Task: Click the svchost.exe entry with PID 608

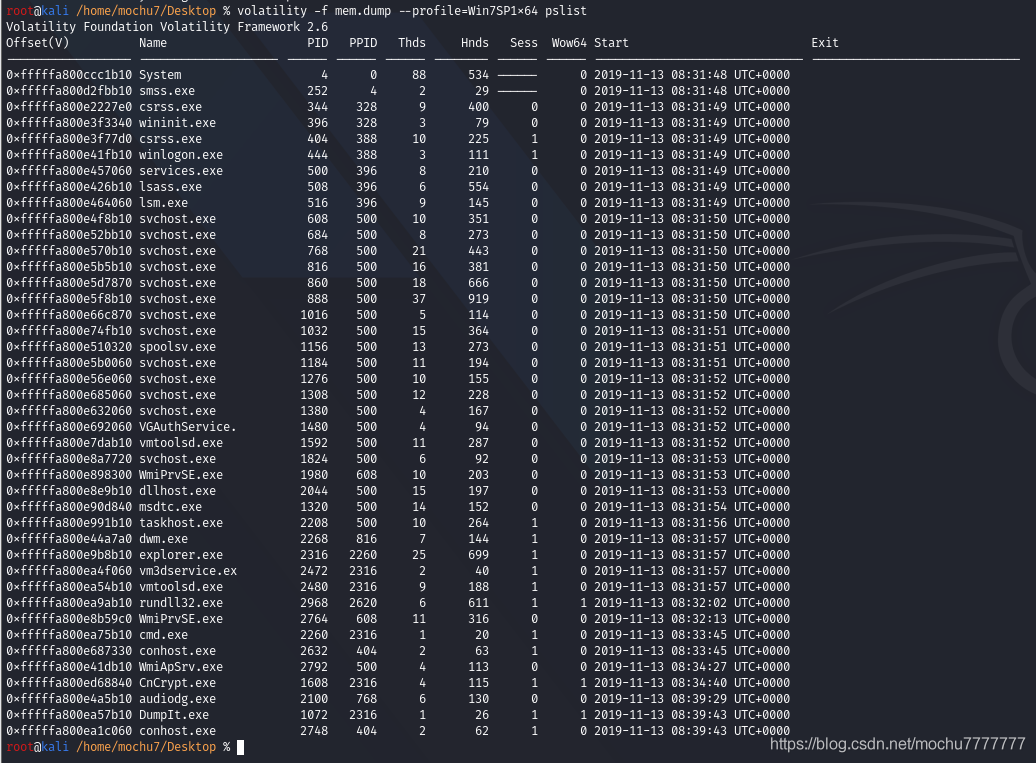Action: coord(177,219)
